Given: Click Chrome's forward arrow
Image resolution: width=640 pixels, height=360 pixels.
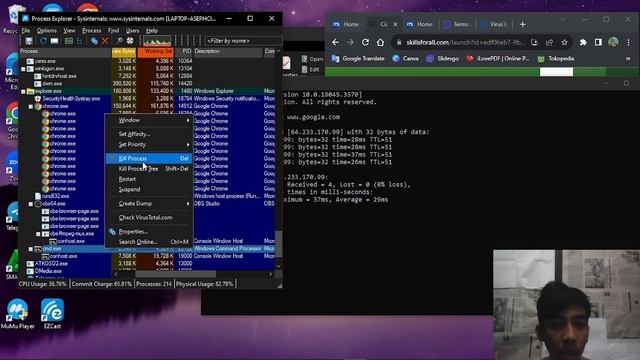Looking at the screenshot, I should point(350,42).
